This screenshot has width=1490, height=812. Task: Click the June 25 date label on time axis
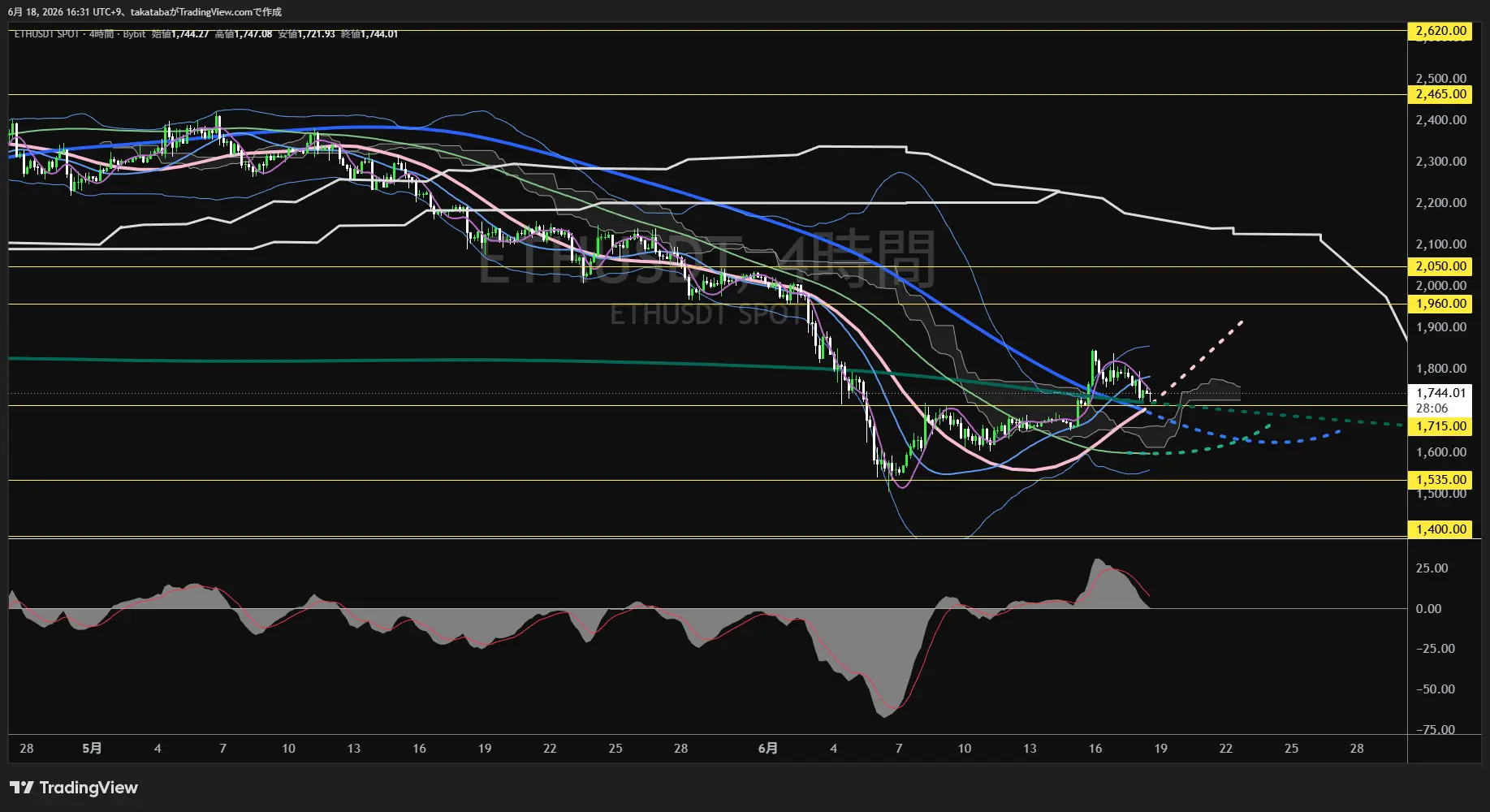point(1291,749)
